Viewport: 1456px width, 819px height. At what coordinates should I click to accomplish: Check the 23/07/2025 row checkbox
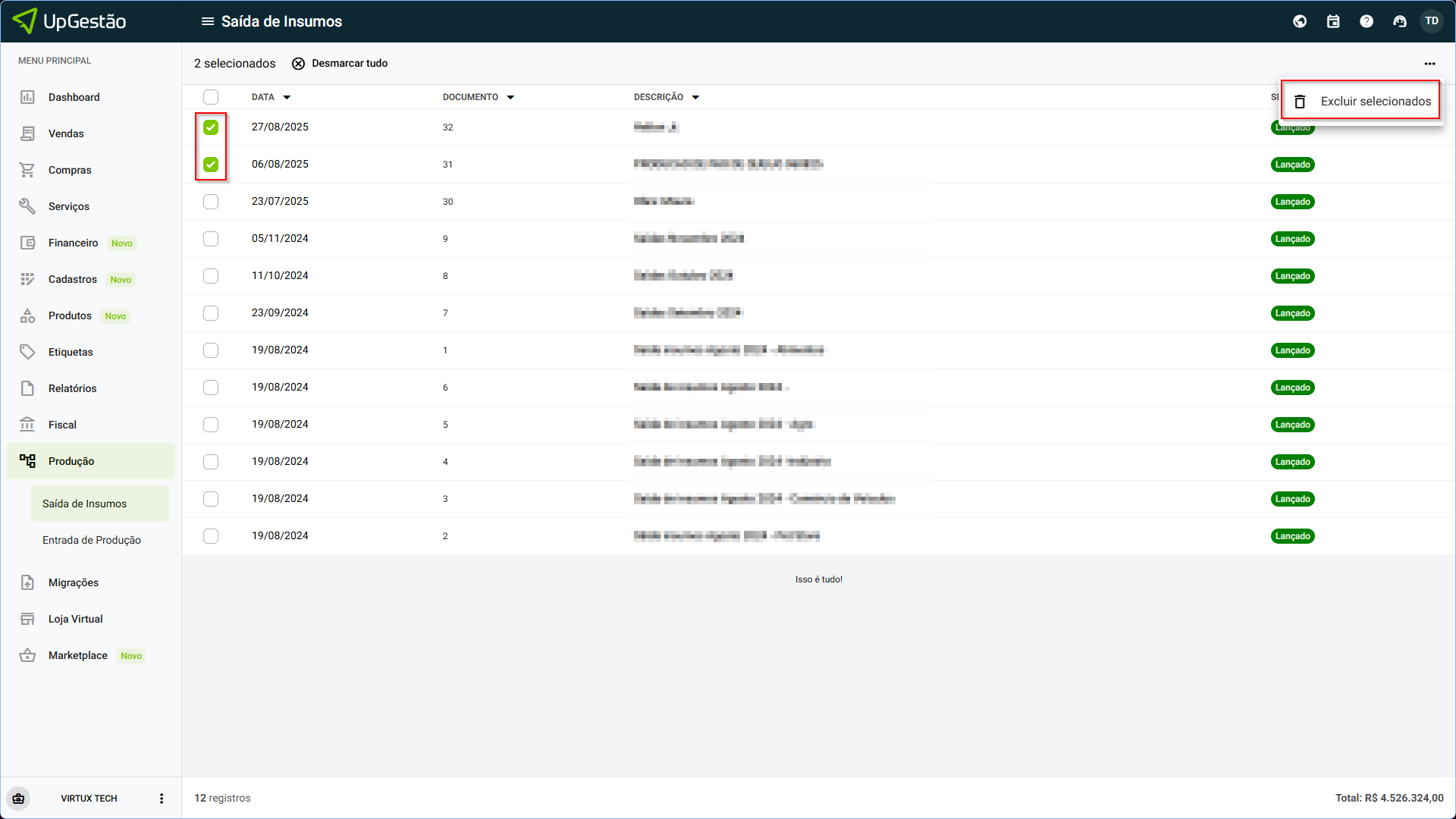pyautogui.click(x=211, y=202)
